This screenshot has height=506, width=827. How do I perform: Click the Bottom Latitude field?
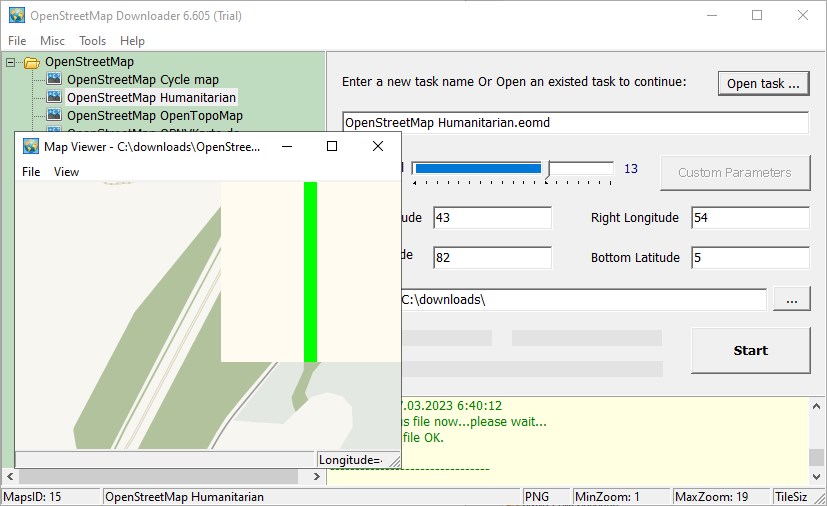tap(750, 257)
